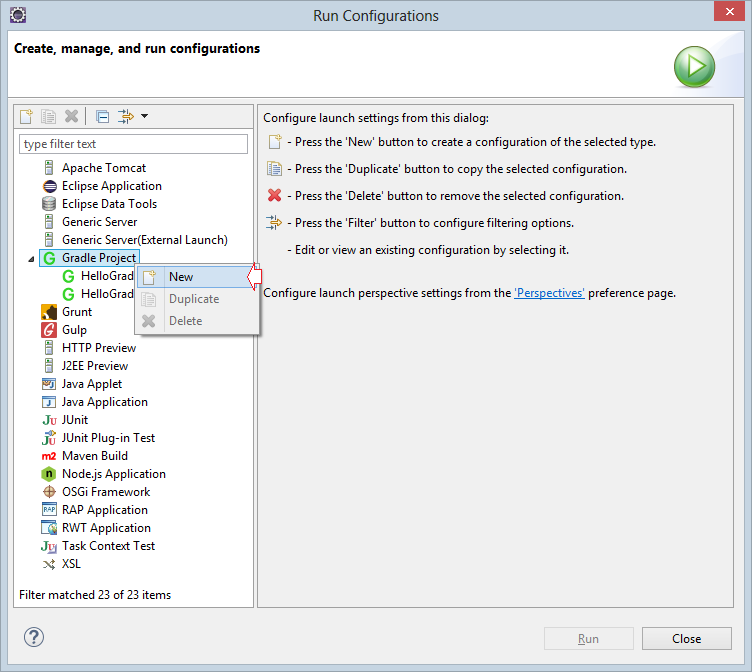The height and width of the screenshot is (672, 752).
Task: Select Gulp configuration type
Action: tap(74, 330)
